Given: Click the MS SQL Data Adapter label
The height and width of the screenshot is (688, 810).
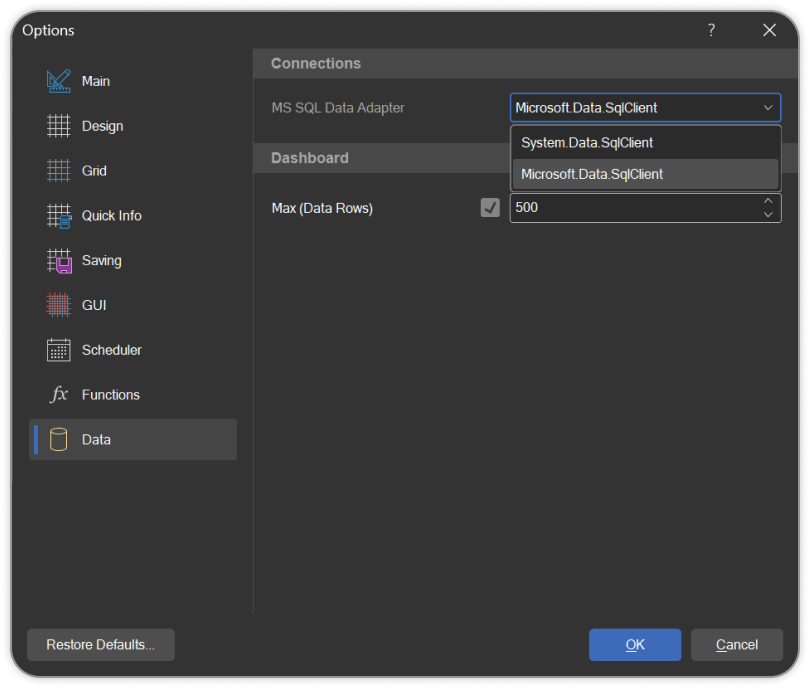Looking at the screenshot, I should pos(338,108).
